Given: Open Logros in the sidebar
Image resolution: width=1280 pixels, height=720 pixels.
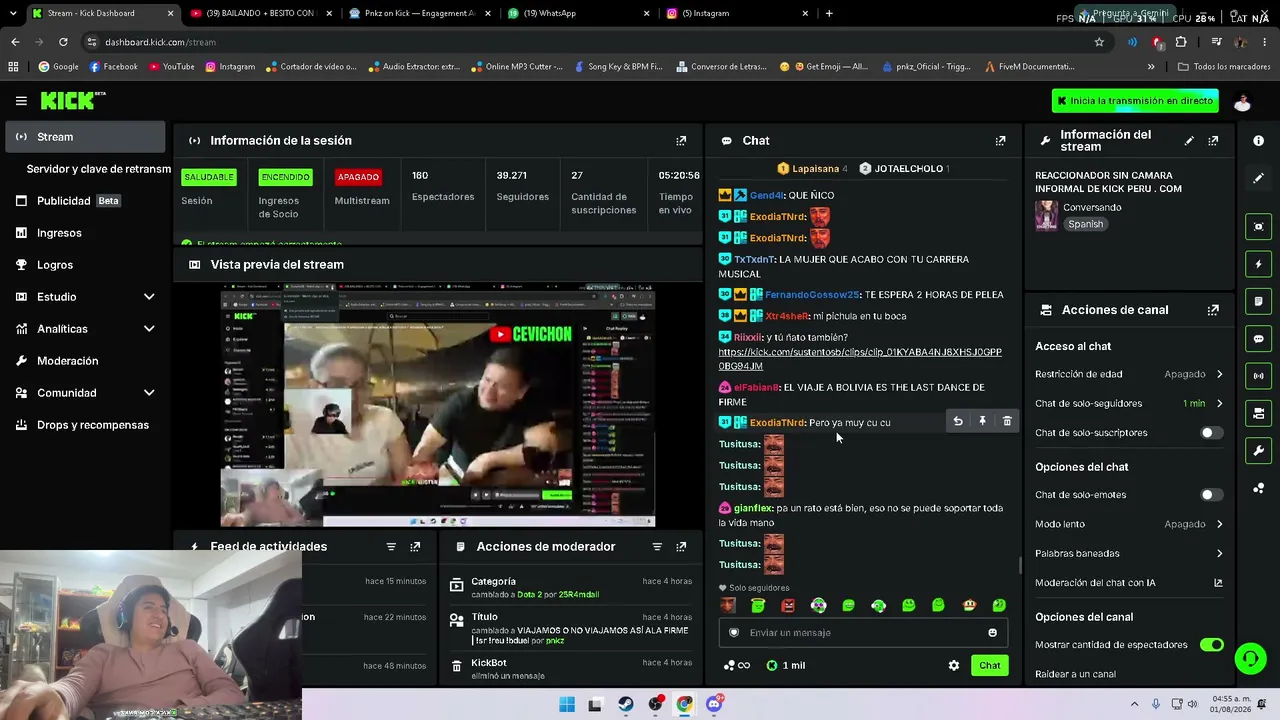Looking at the screenshot, I should 85,265.
